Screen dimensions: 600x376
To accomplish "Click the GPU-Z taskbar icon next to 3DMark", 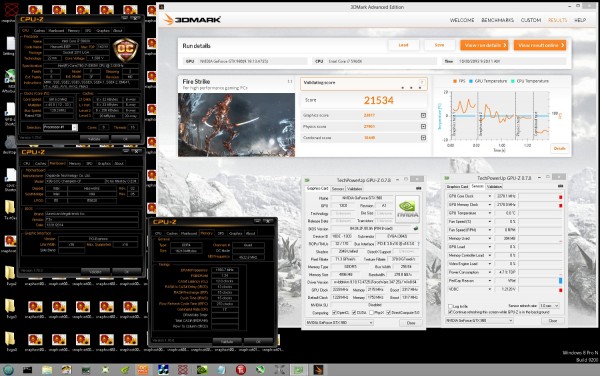I will [298, 370].
